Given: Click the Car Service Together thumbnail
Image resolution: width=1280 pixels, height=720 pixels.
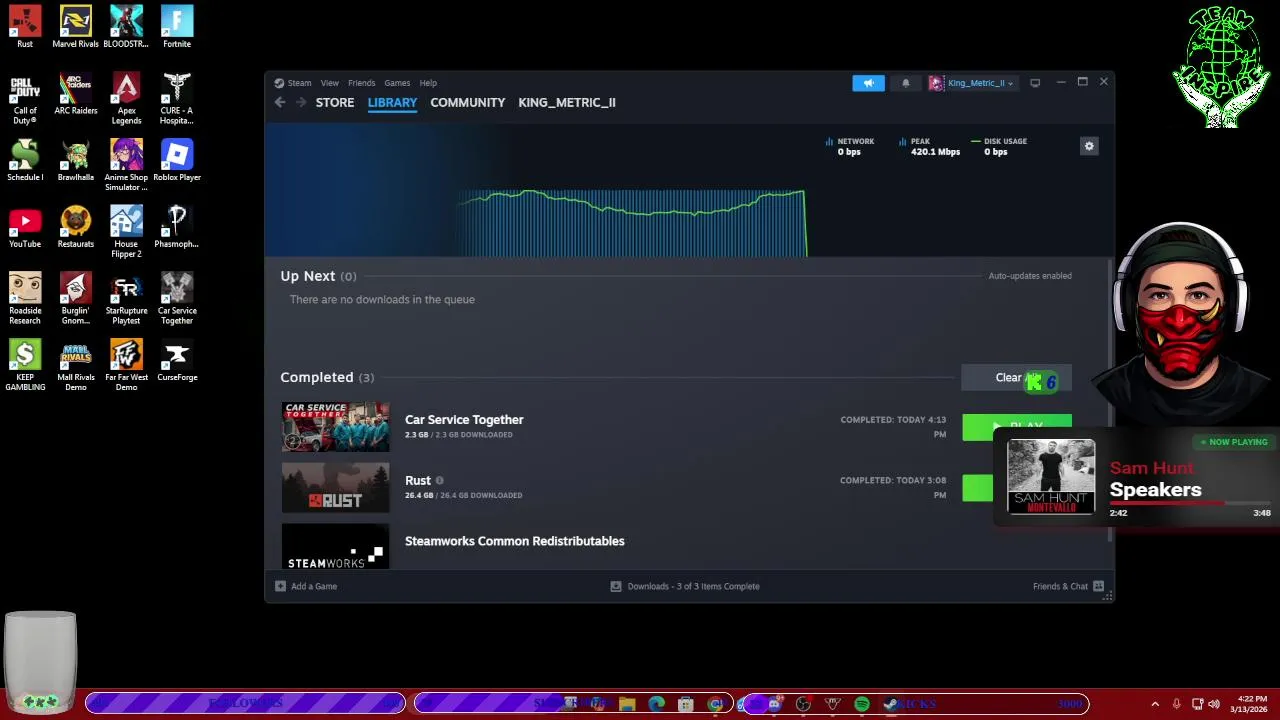Looking at the screenshot, I should (335, 427).
